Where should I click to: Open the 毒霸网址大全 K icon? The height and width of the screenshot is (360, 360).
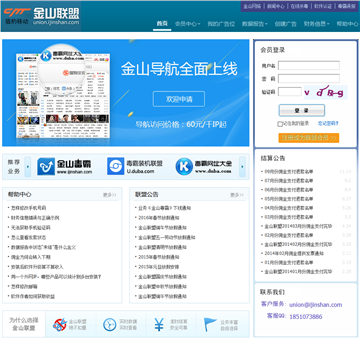click(184, 166)
